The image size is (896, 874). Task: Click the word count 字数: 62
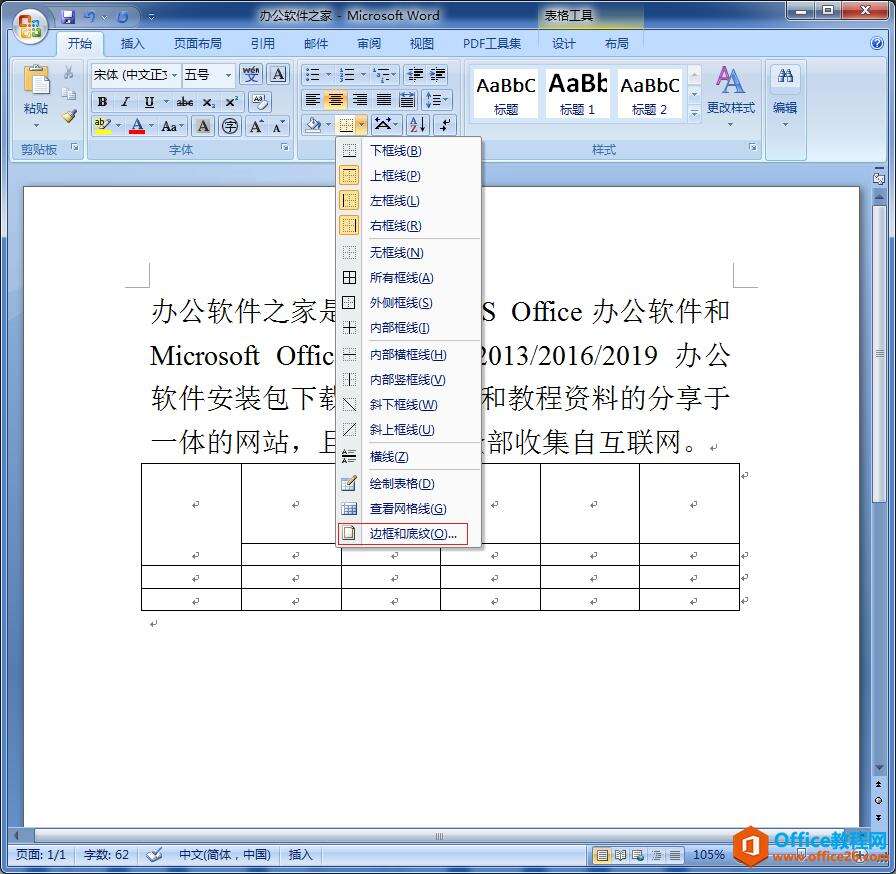tap(106, 855)
